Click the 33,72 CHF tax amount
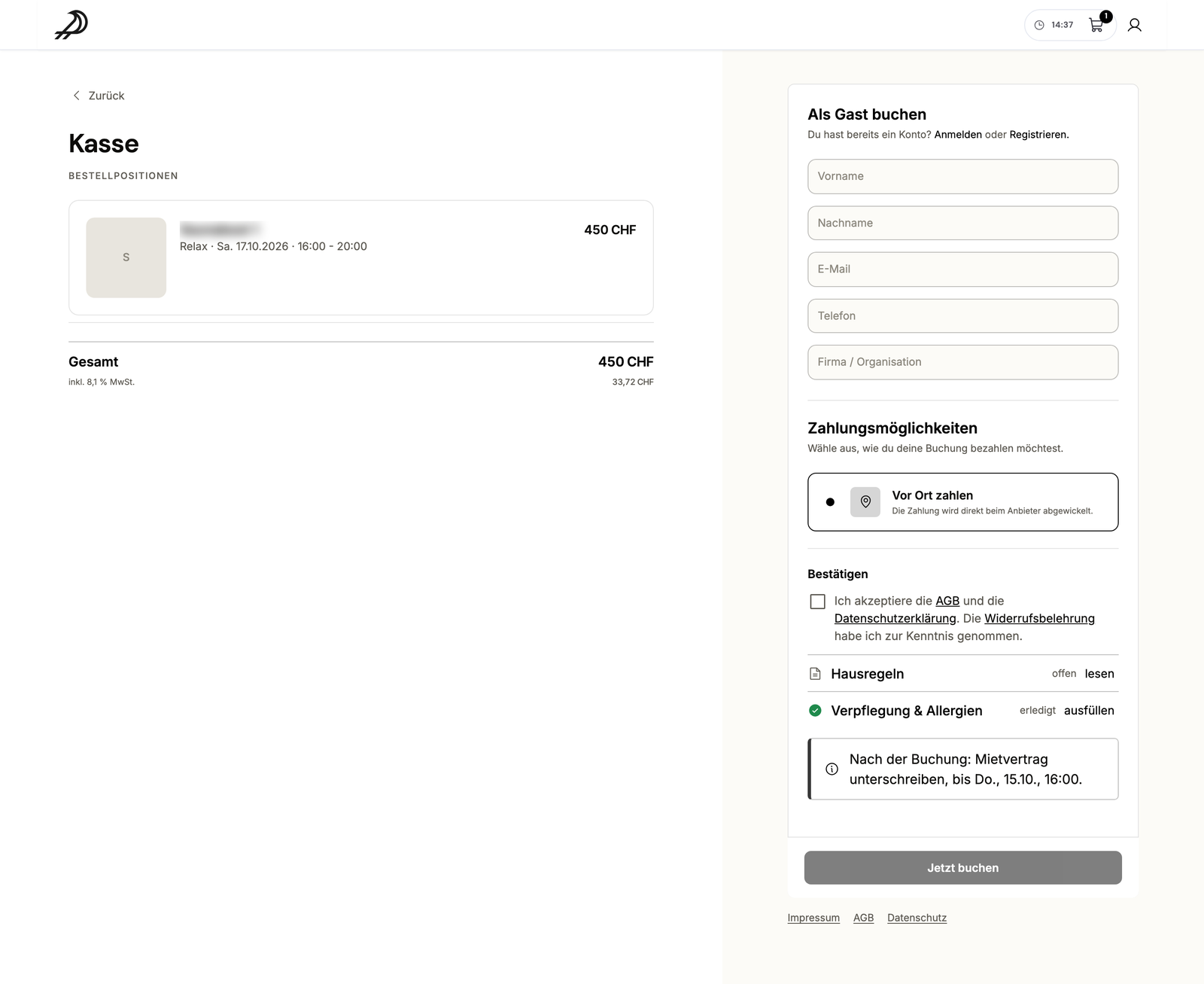1204x984 pixels. (x=633, y=382)
